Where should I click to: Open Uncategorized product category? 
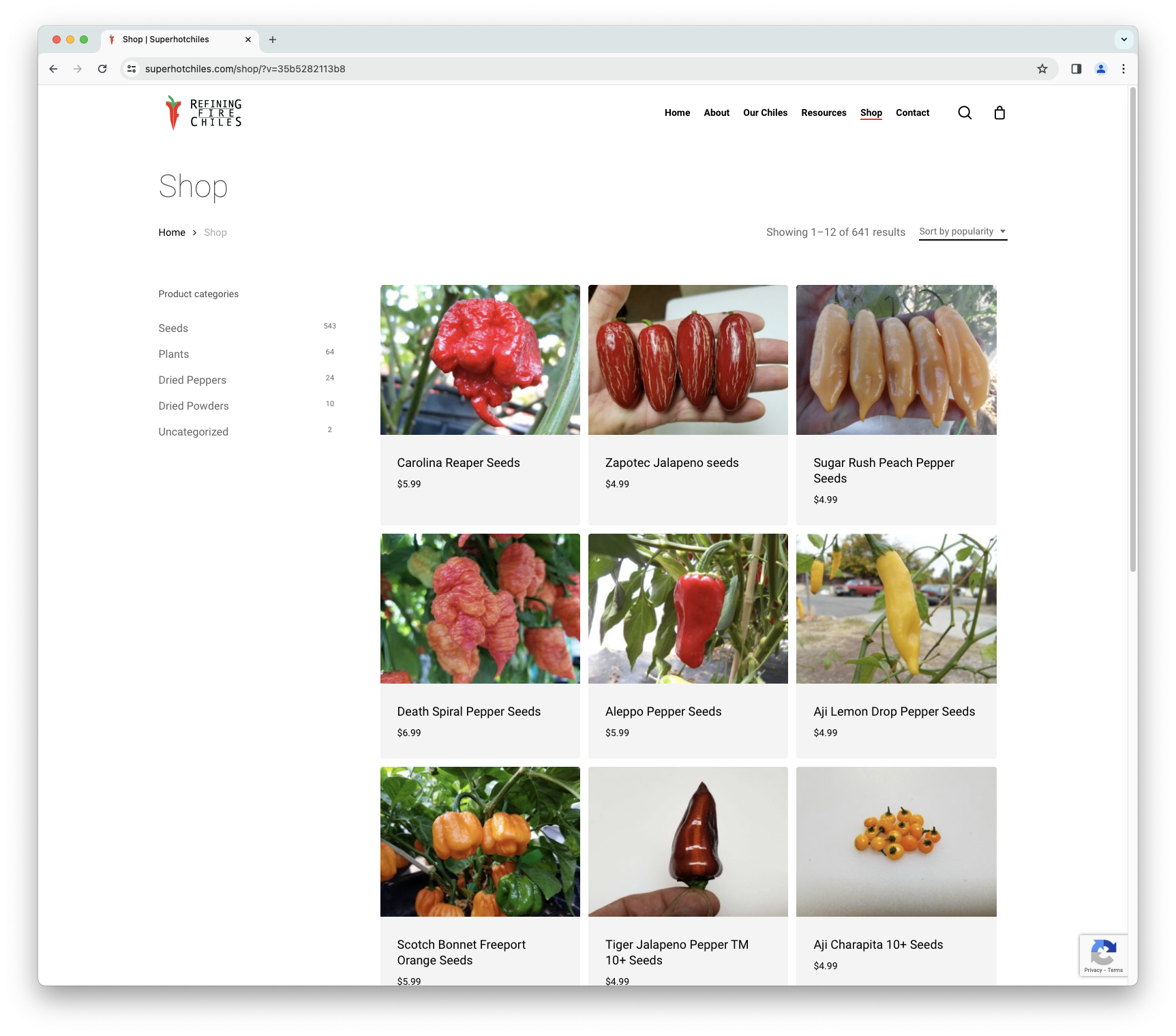coord(194,432)
